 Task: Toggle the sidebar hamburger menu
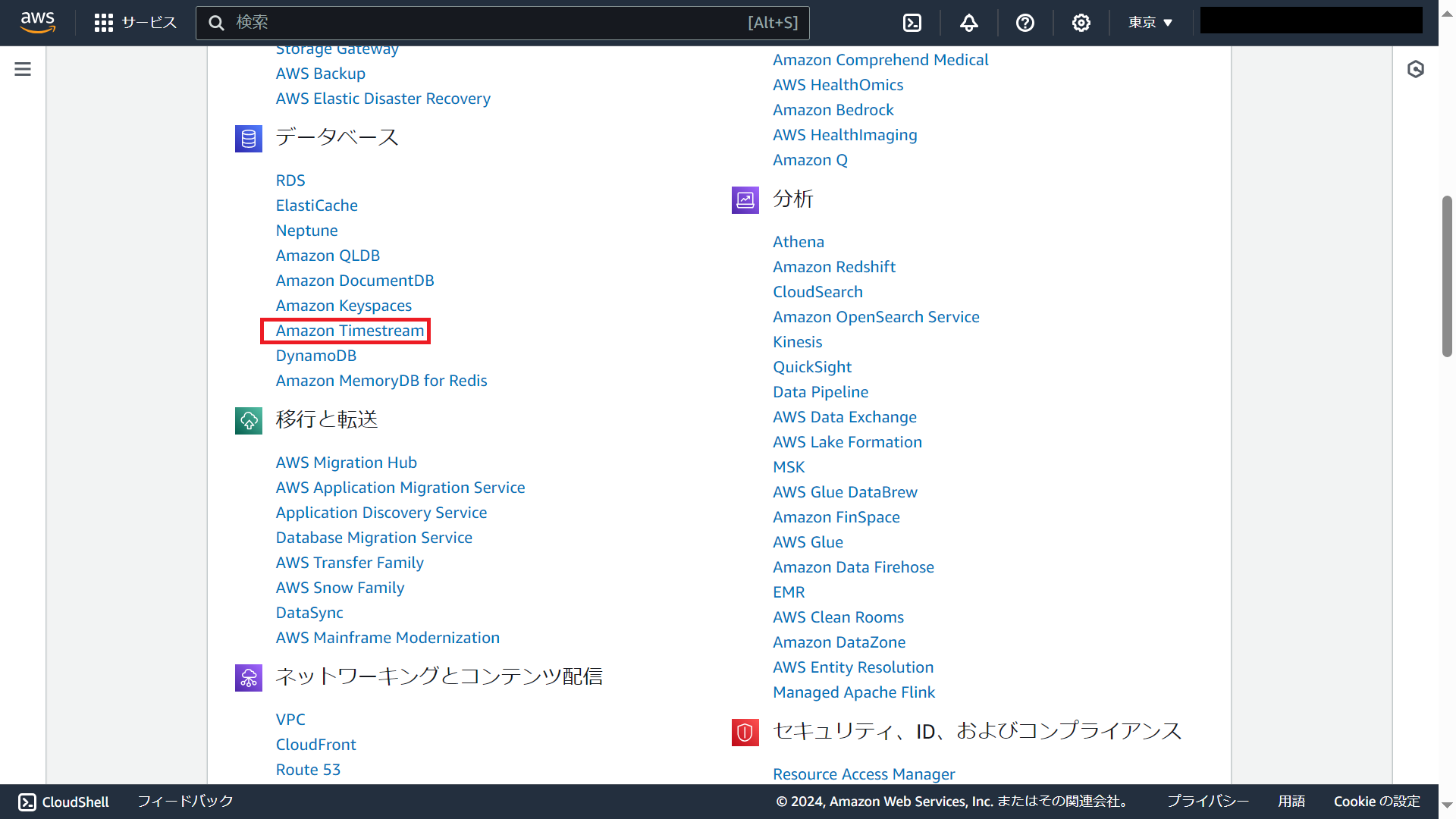[x=22, y=68]
